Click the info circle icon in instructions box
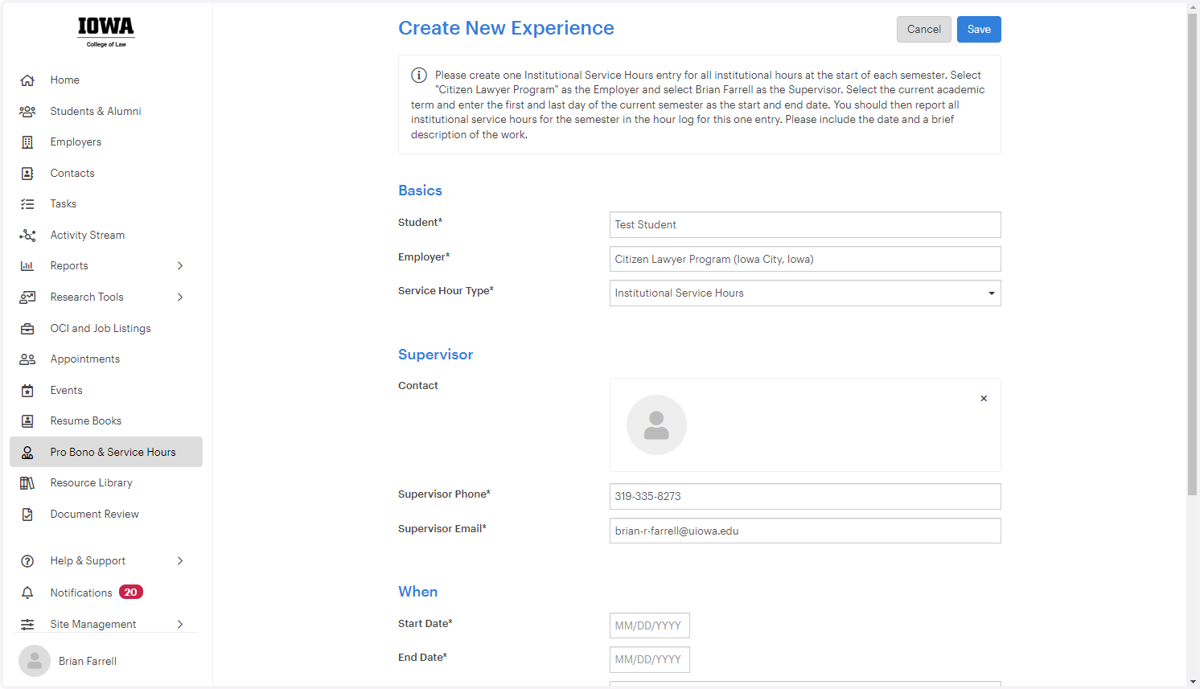1200x689 pixels. pyautogui.click(x=419, y=75)
